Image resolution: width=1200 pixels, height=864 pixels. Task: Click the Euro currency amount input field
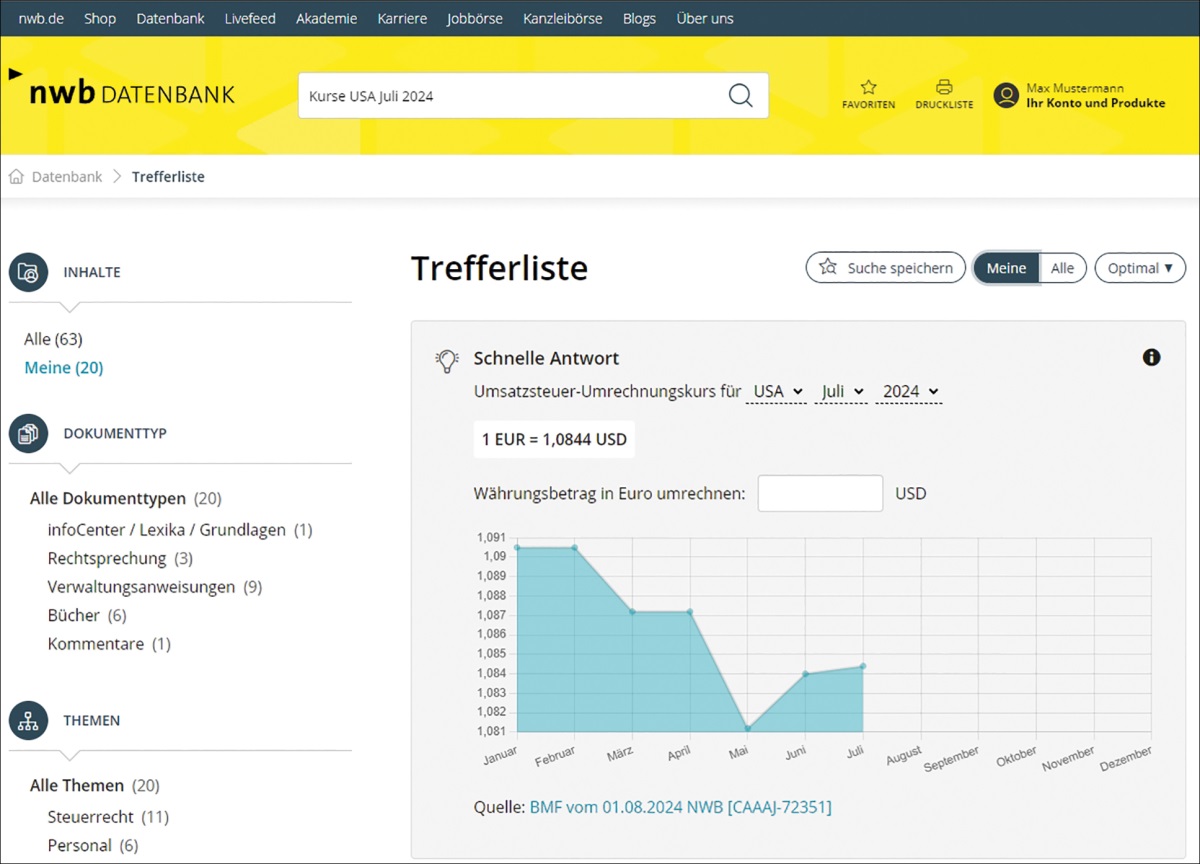pos(820,493)
